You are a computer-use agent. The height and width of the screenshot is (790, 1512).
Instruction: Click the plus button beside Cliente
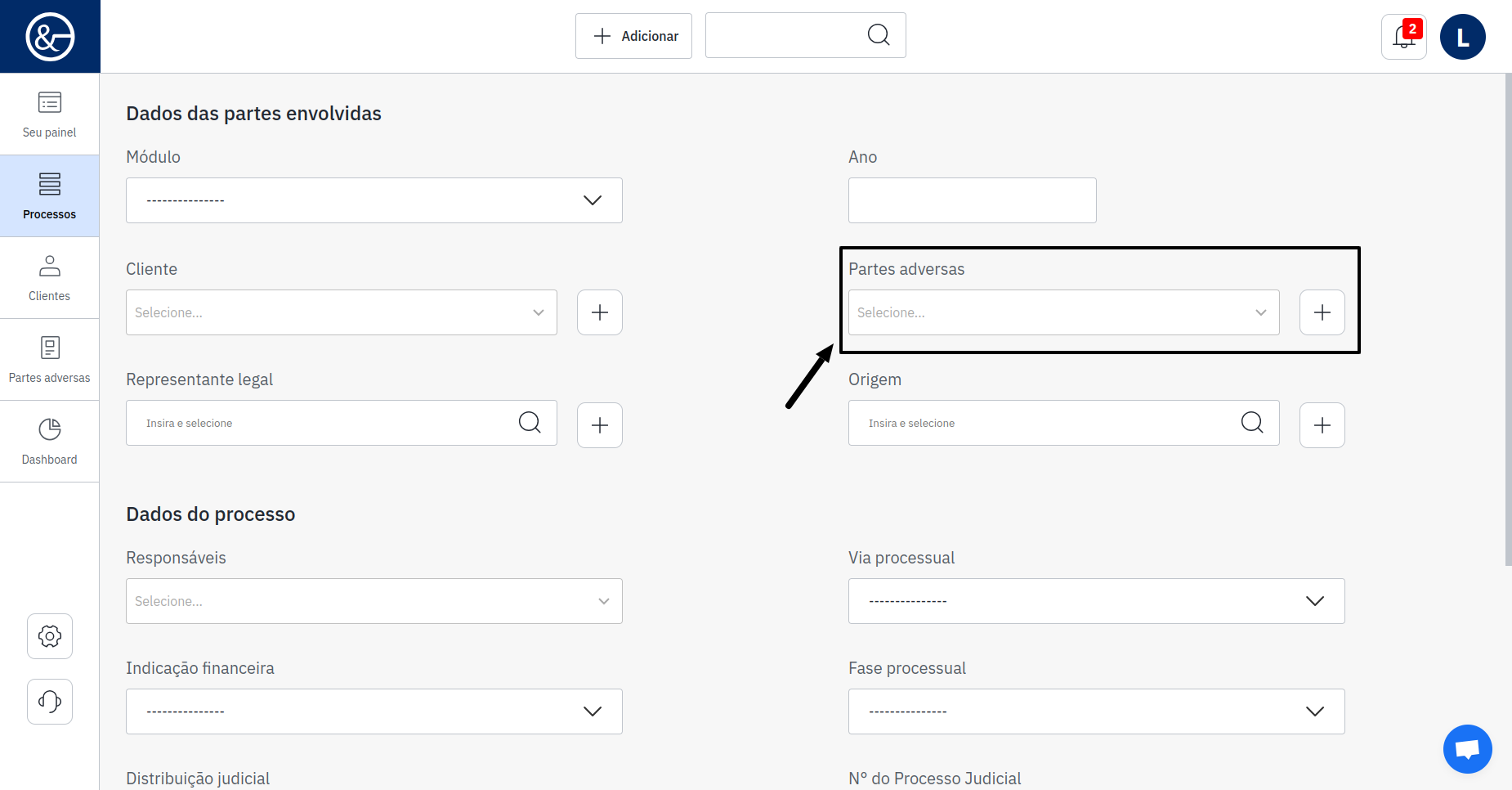click(x=600, y=312)
